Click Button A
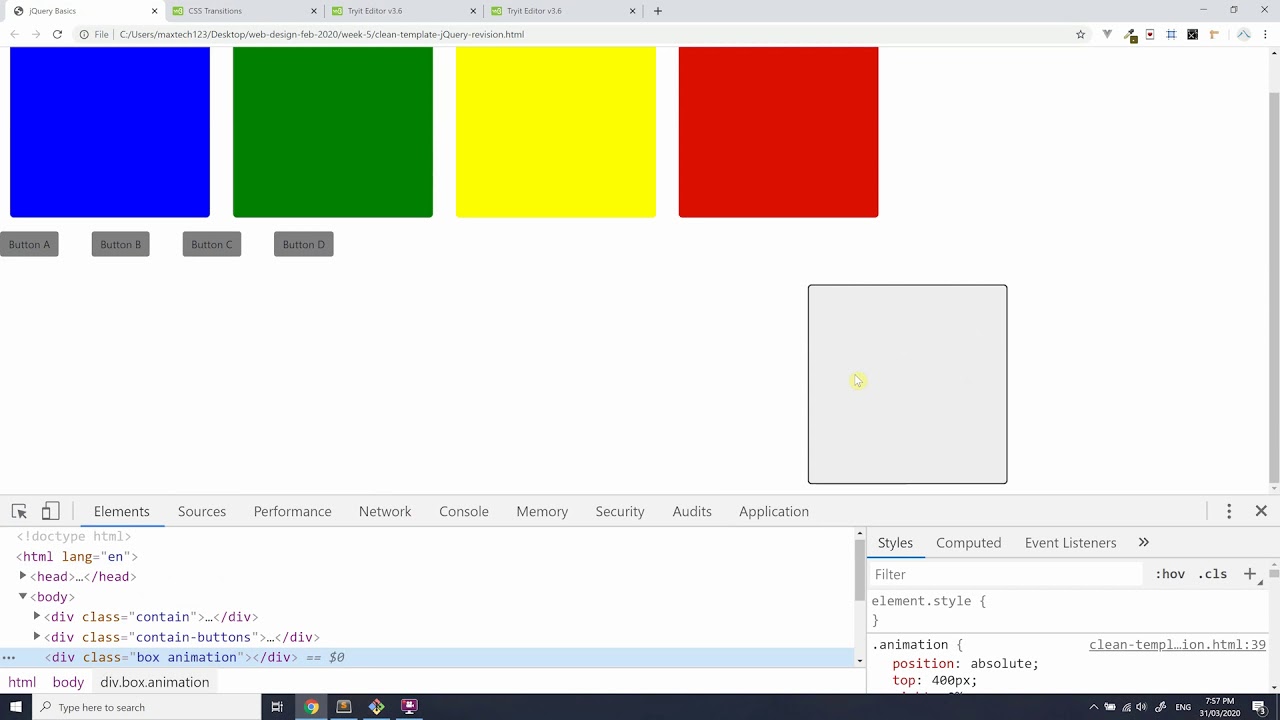This screenshot has height=720, width=1280. click(29, 244)
